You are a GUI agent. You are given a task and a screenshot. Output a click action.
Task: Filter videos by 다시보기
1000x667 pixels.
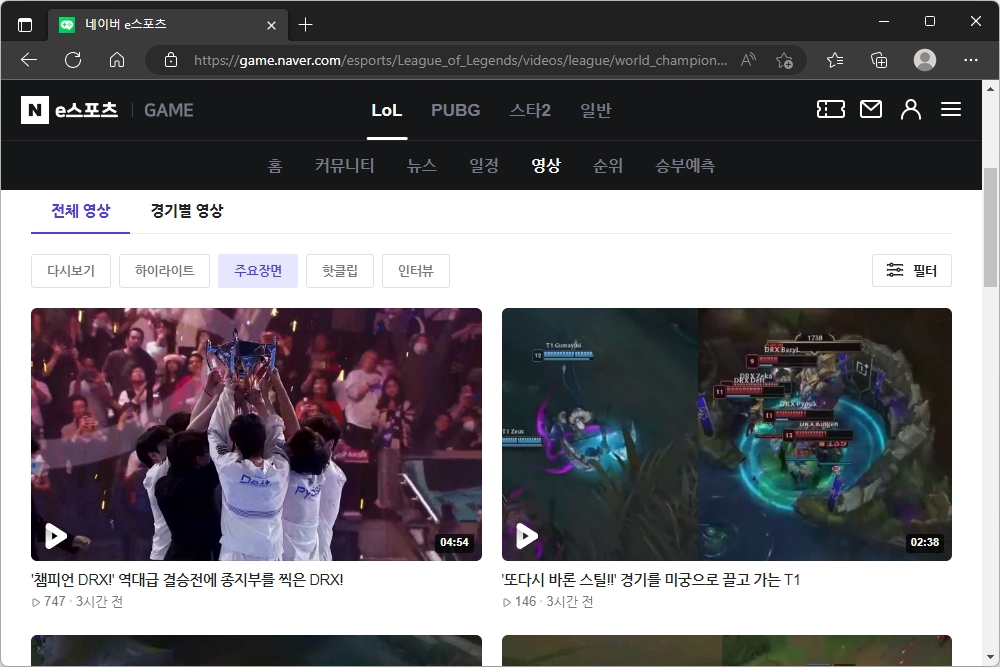tap(71, 270)
